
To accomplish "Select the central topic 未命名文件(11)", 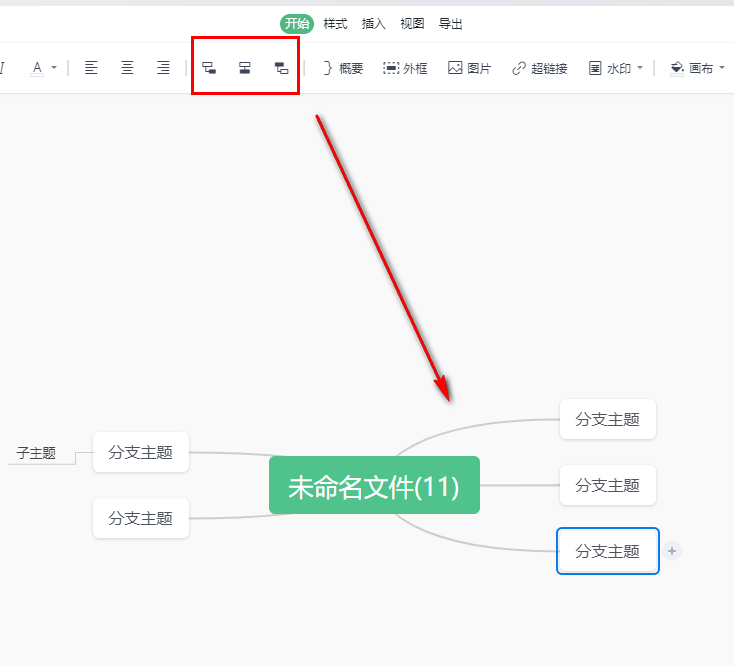I will [x=374, y=485].
